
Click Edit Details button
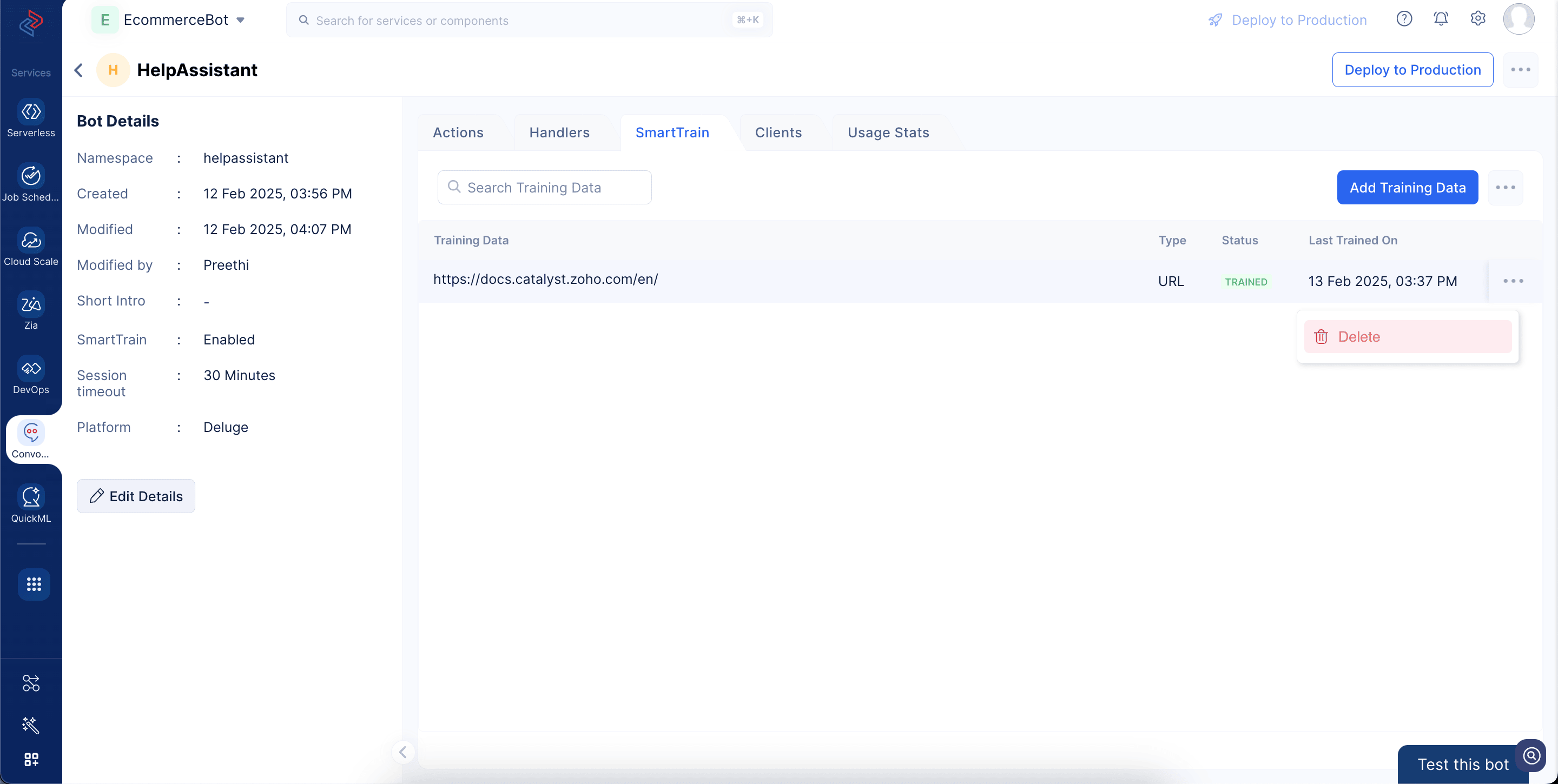pyautogui.click(x=136, y=496)
